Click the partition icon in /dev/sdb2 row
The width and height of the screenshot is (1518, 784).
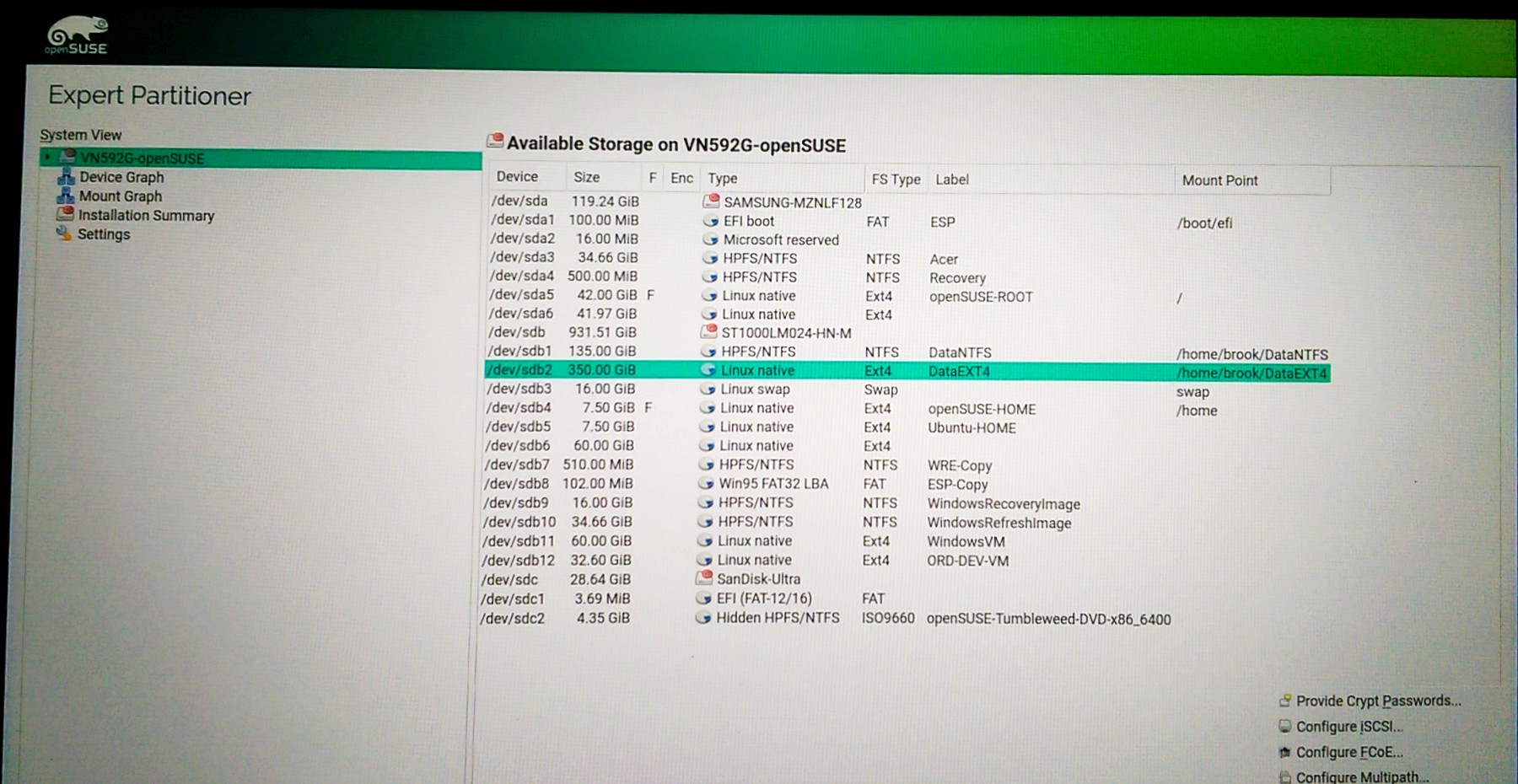tap(708, 370)
